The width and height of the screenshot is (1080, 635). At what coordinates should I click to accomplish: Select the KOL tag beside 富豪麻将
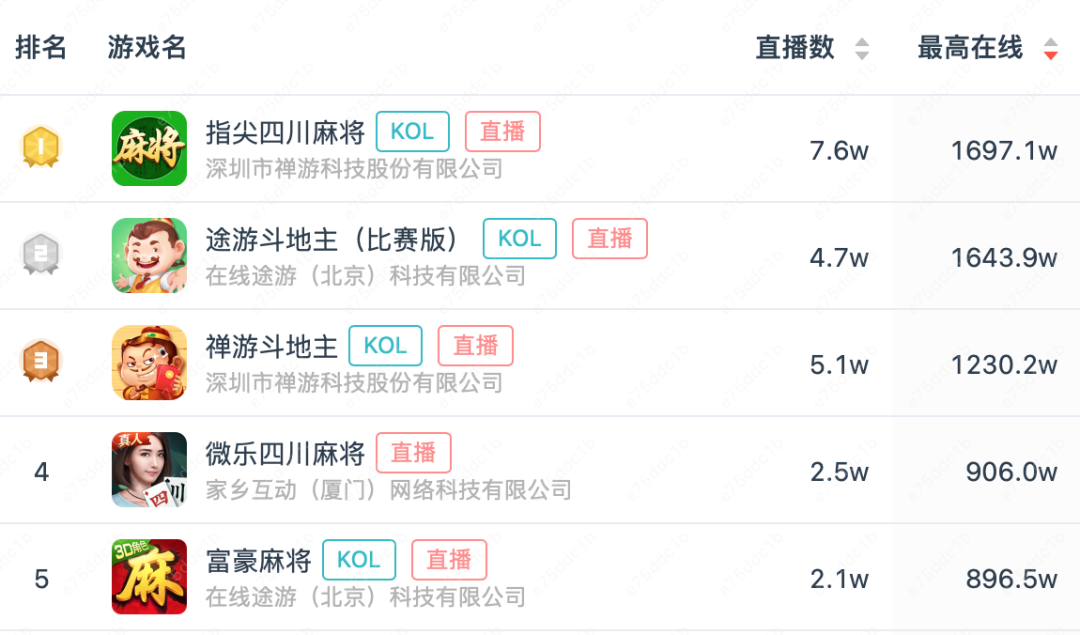(359, 560)
